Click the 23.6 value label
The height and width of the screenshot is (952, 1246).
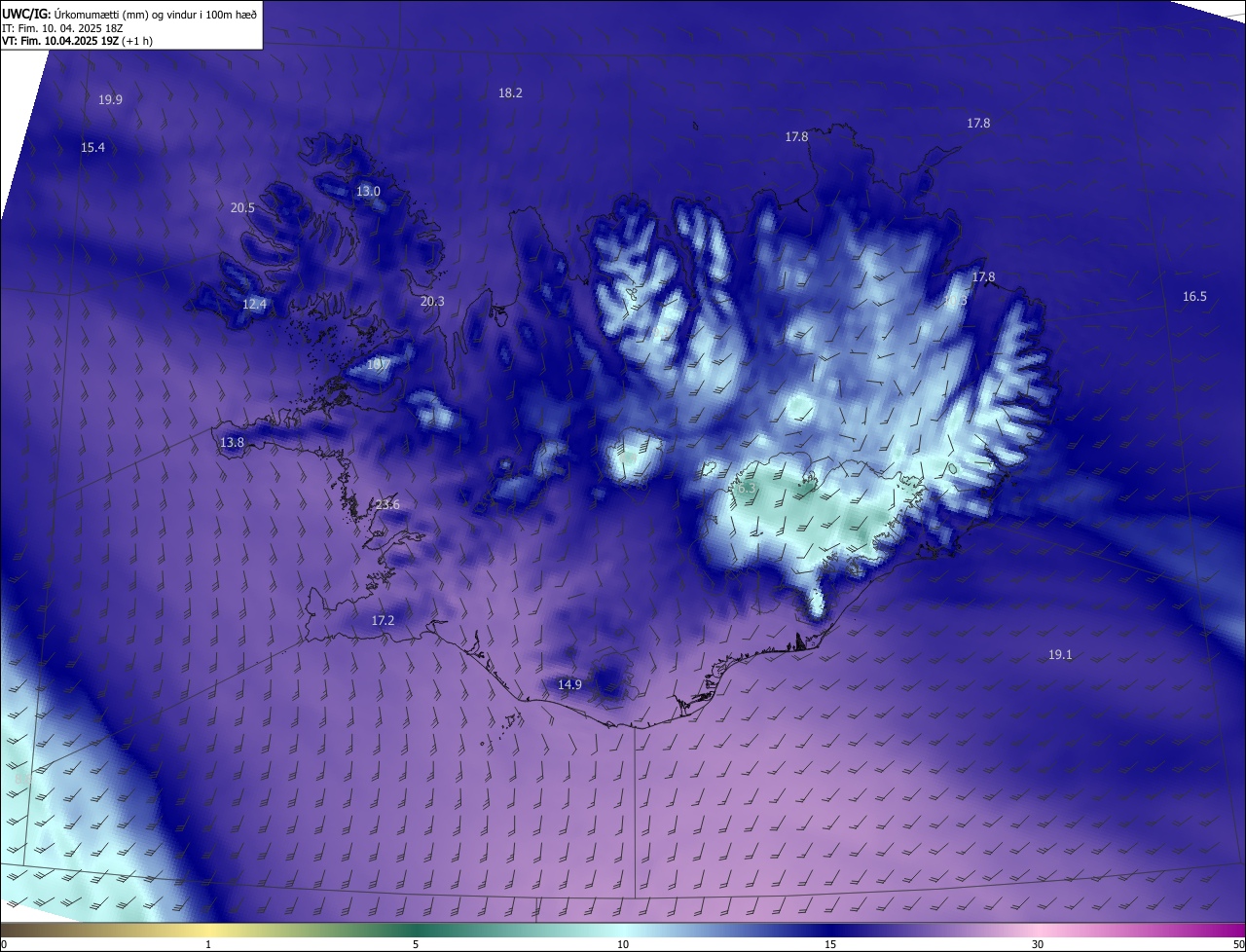[387, 503]
